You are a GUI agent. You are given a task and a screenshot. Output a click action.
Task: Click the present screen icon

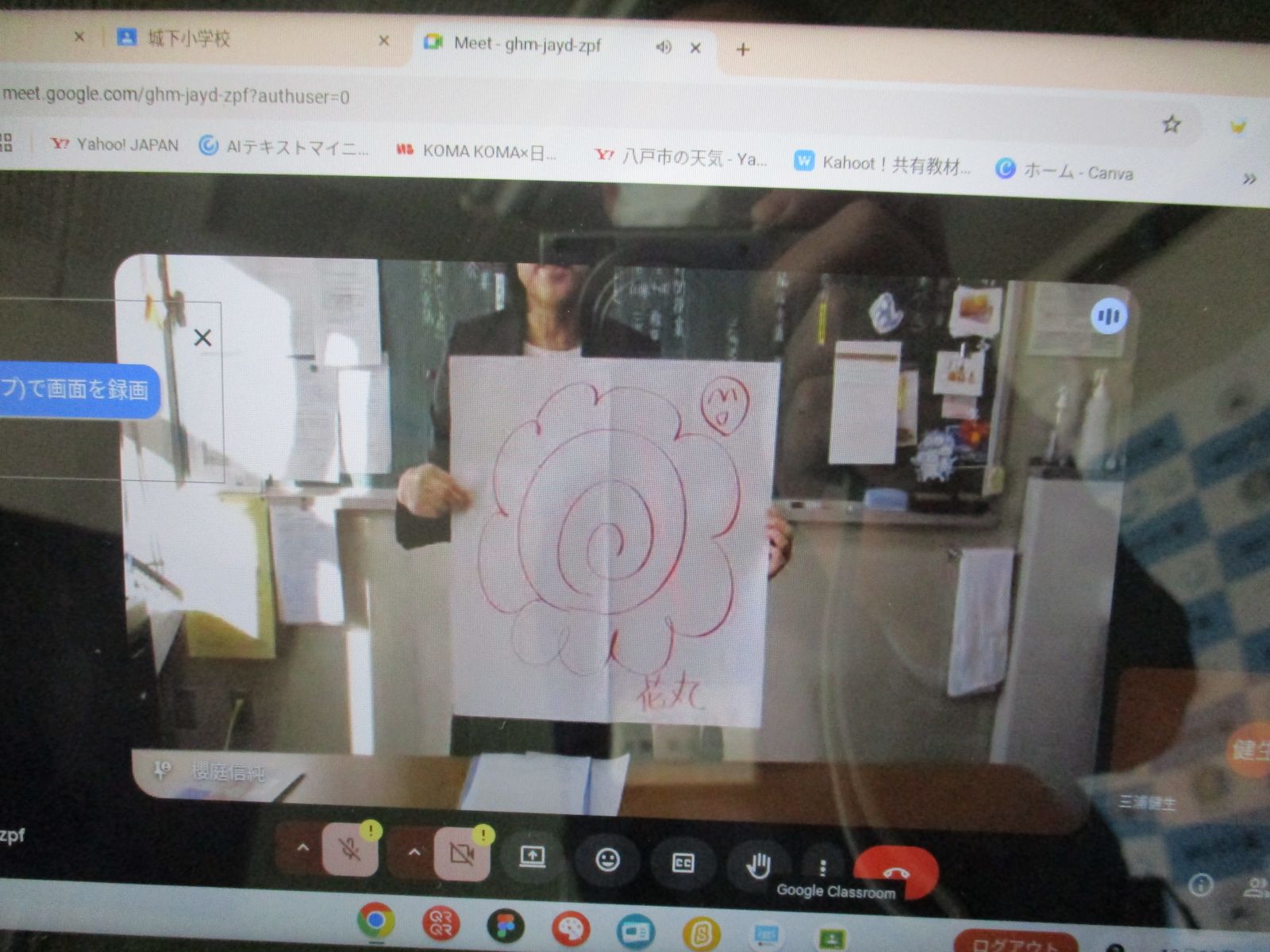pos(532,857)
